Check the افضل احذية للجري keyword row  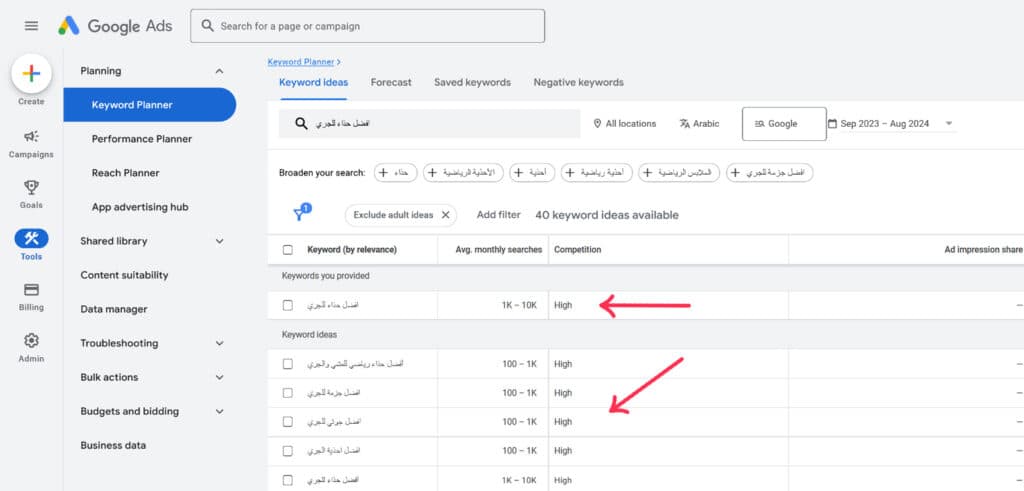pyautogui.click(x=288, y=451)
